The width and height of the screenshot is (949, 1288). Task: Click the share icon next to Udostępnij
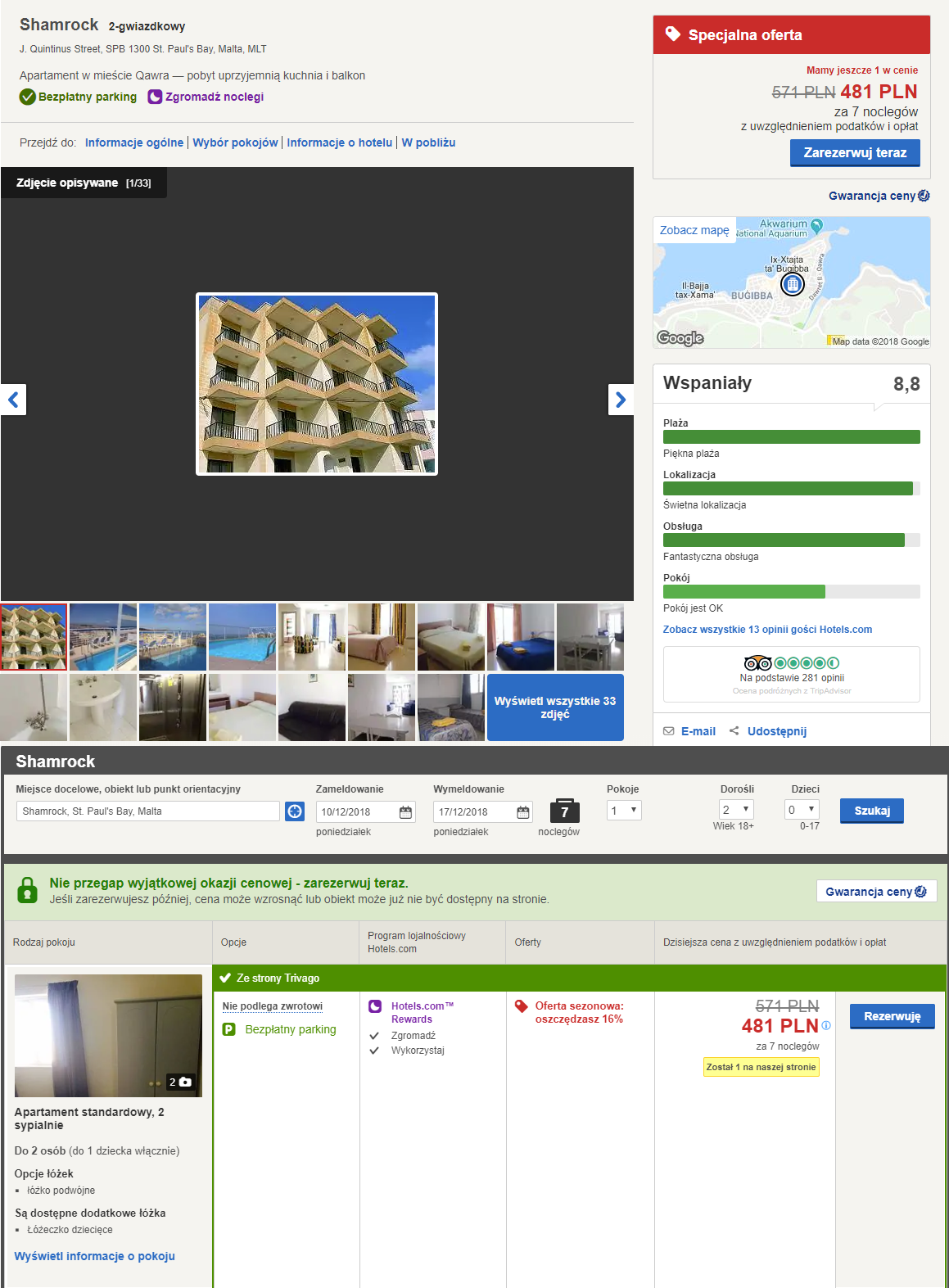coord(734,731)
